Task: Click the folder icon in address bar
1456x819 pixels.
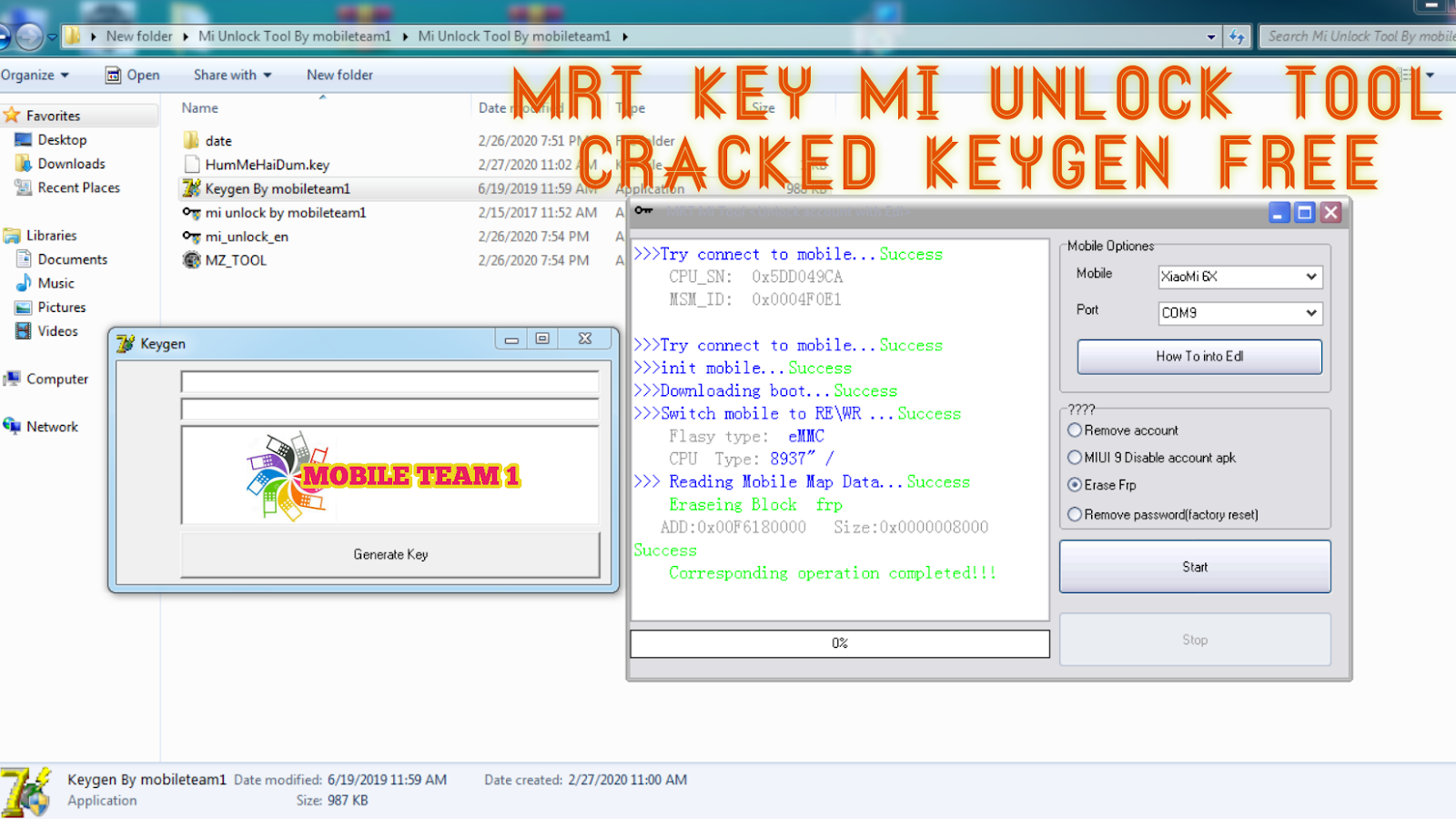Action: click(x=72, y=36)
